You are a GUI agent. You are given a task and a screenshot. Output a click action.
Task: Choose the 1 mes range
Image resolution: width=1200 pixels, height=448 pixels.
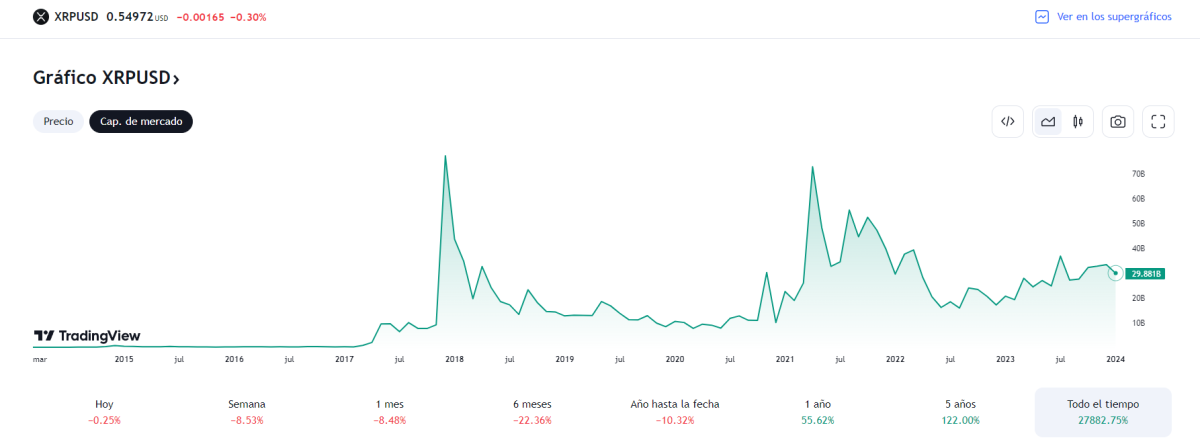[x=389, y=411]
